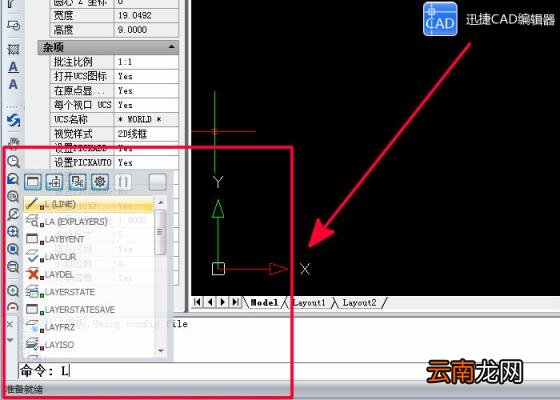
Task: Click the zoom previous icon with blue arrow
Action: click(13, 179)
